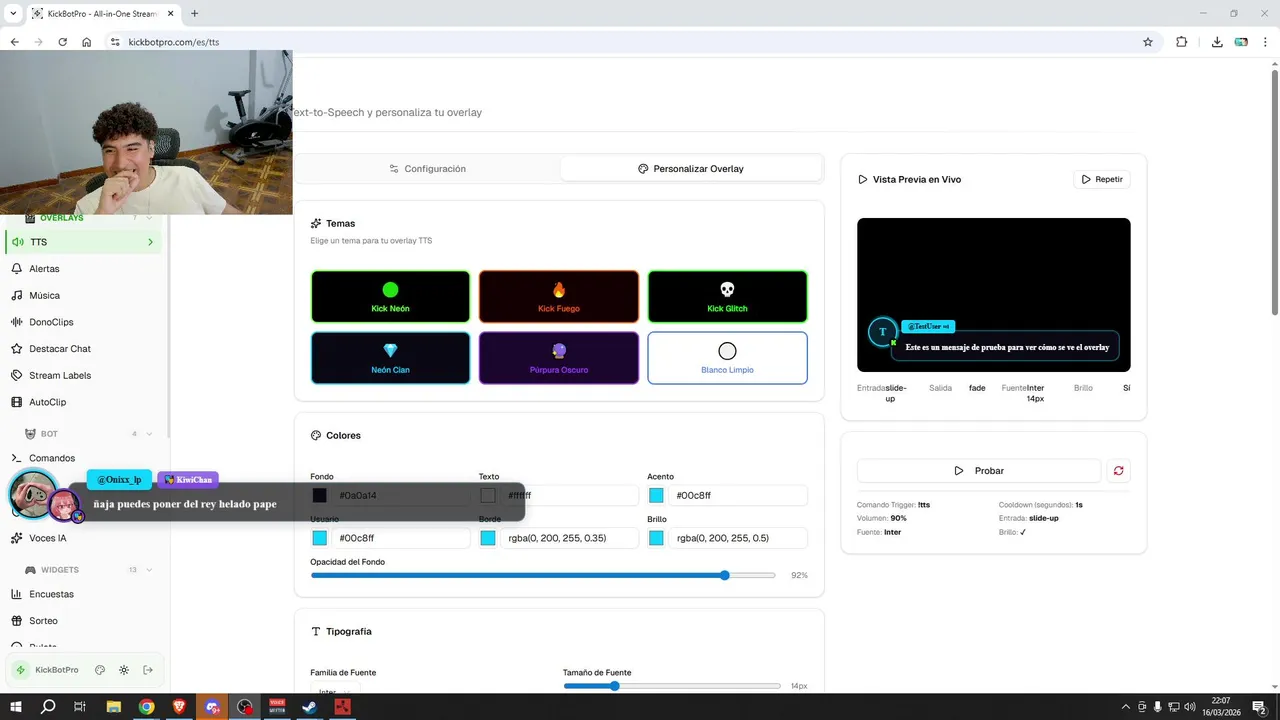Screen dimensions: 1280x720
Task: Edit the Borde rgba value field
Action: click(x=569, y=538)
